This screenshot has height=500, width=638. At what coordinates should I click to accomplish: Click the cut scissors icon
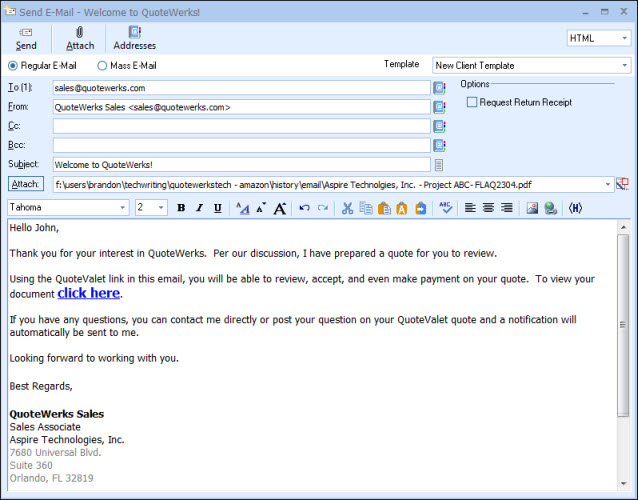pyautogui.click(x=347, y=208)
